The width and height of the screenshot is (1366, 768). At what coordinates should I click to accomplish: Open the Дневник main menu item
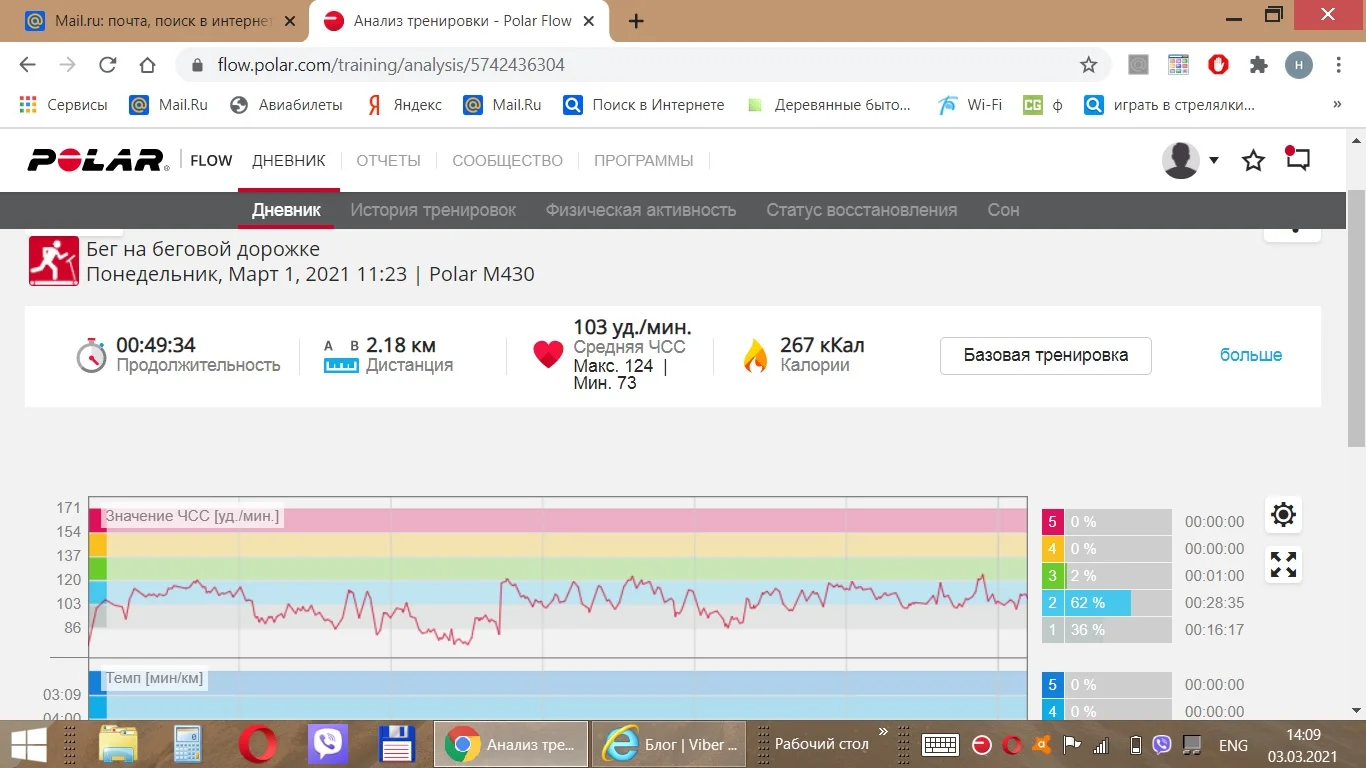[x=289, y=160]
